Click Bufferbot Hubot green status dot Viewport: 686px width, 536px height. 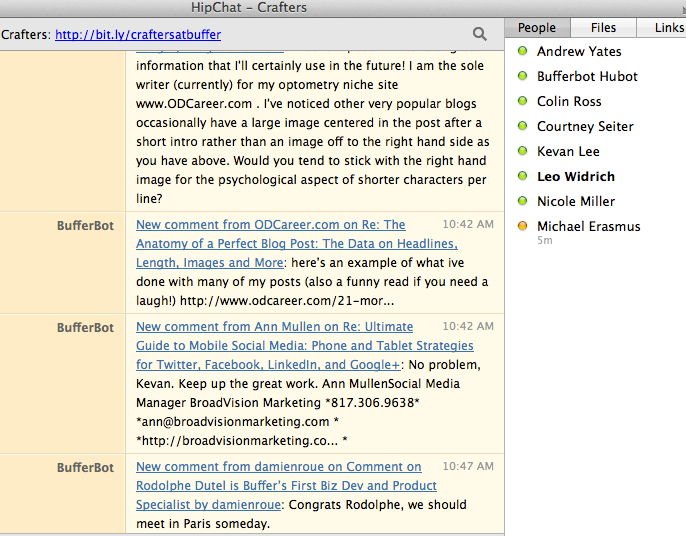[522, 76]
